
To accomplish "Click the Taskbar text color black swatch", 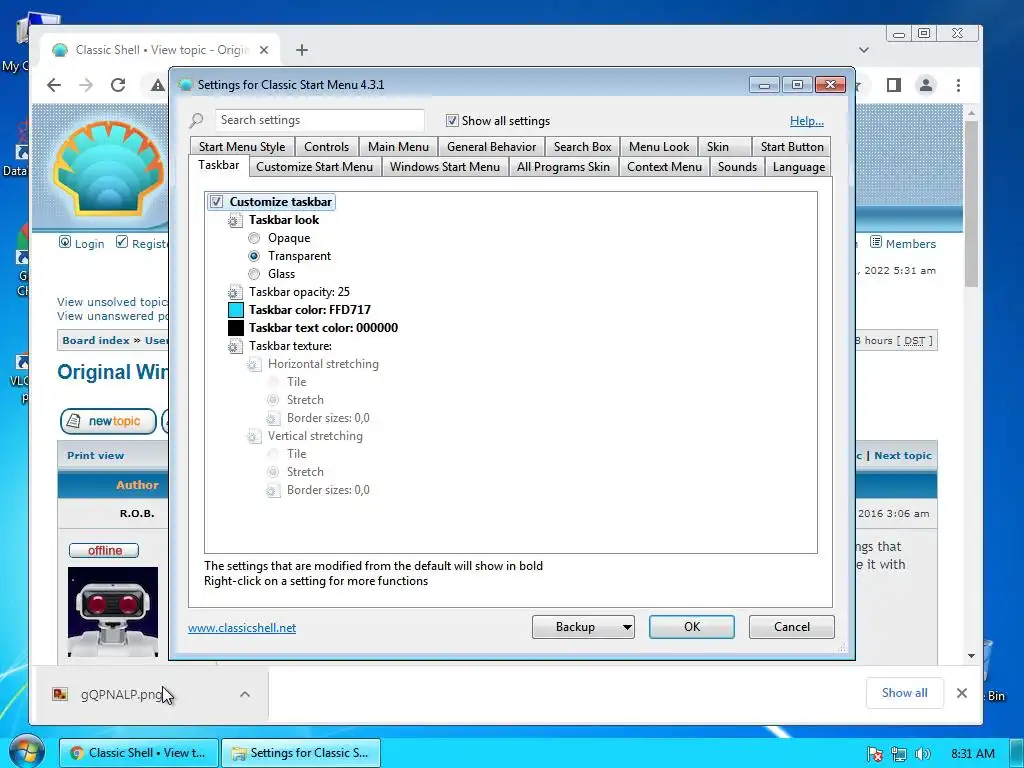I will (236, 328).
